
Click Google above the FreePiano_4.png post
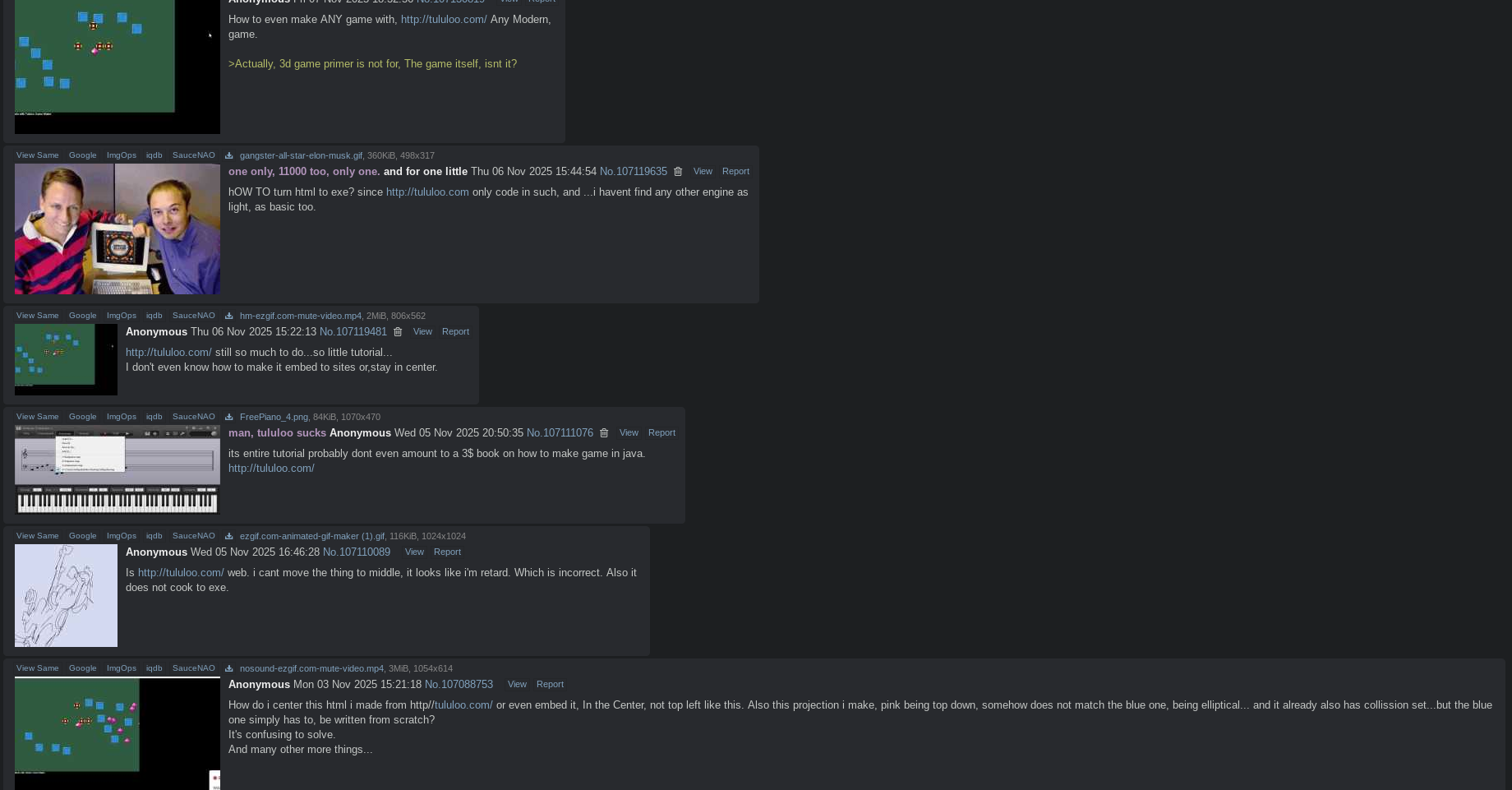(82, 417)
